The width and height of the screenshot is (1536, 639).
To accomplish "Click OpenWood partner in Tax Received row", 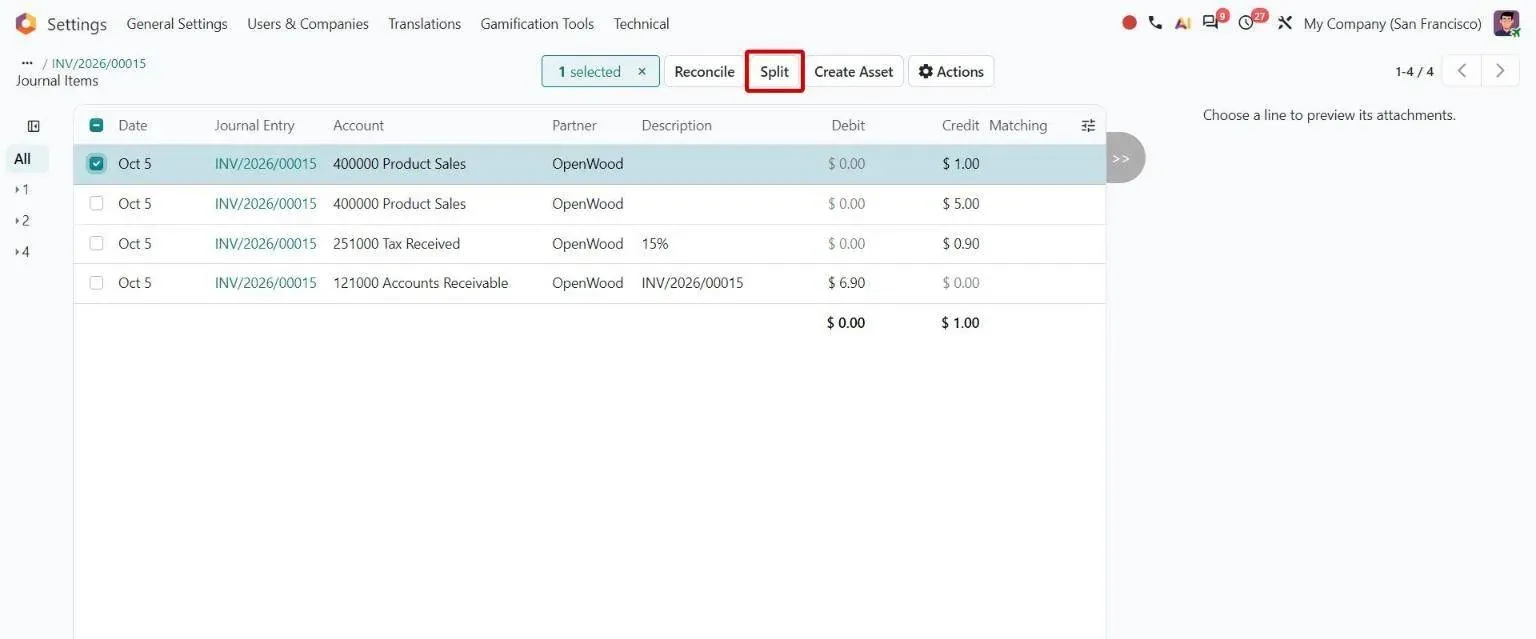I will coord(587,243).
